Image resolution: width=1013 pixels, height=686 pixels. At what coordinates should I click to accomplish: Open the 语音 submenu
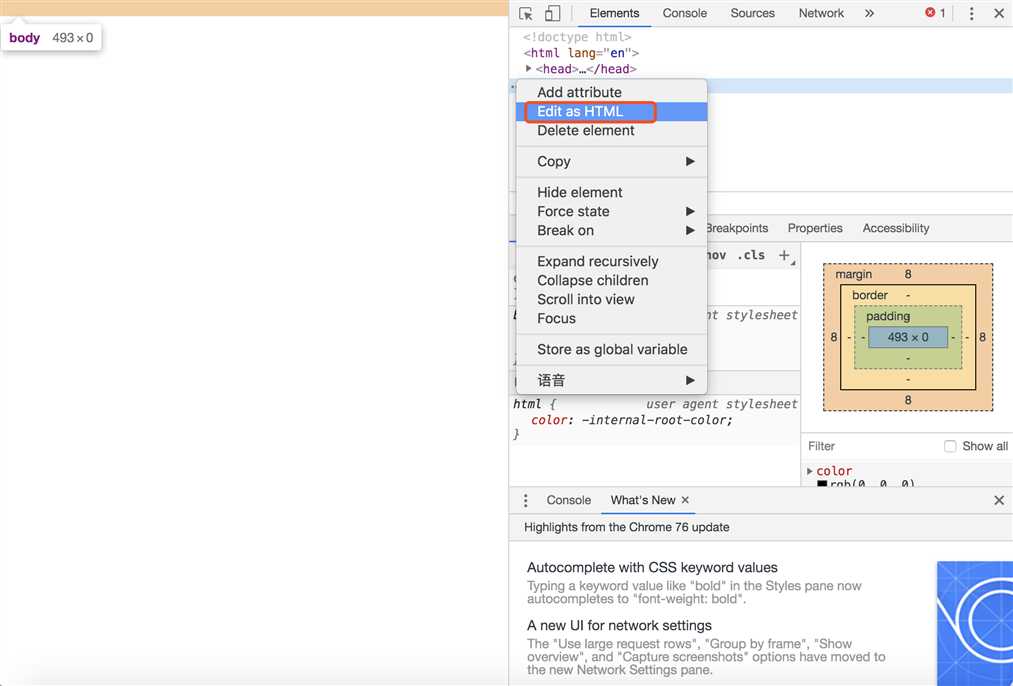pyautogui.click(x=611, y=380)
